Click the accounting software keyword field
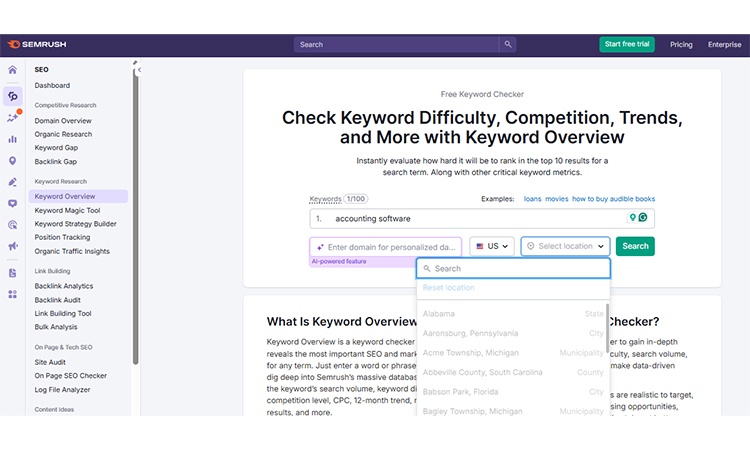The height and width of the screenshot is (450, 750). tap(482, 219)
